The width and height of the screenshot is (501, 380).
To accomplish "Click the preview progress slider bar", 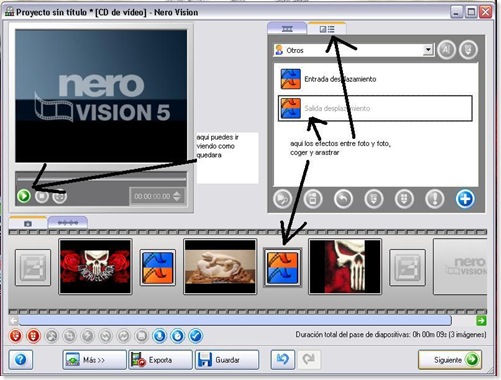I will (x=101, y=179).
